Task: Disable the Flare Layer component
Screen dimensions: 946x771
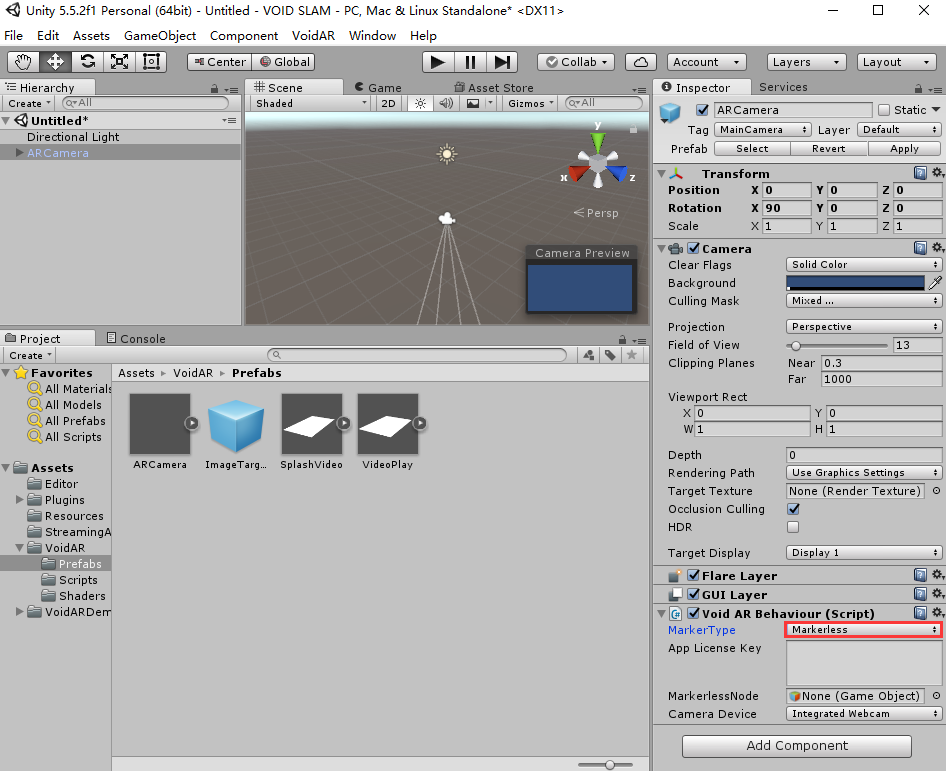Action: point(694,575)
